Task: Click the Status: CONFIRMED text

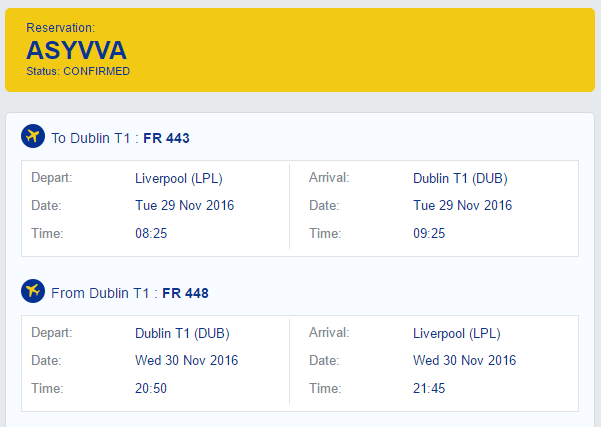Action: click(78, 71)
